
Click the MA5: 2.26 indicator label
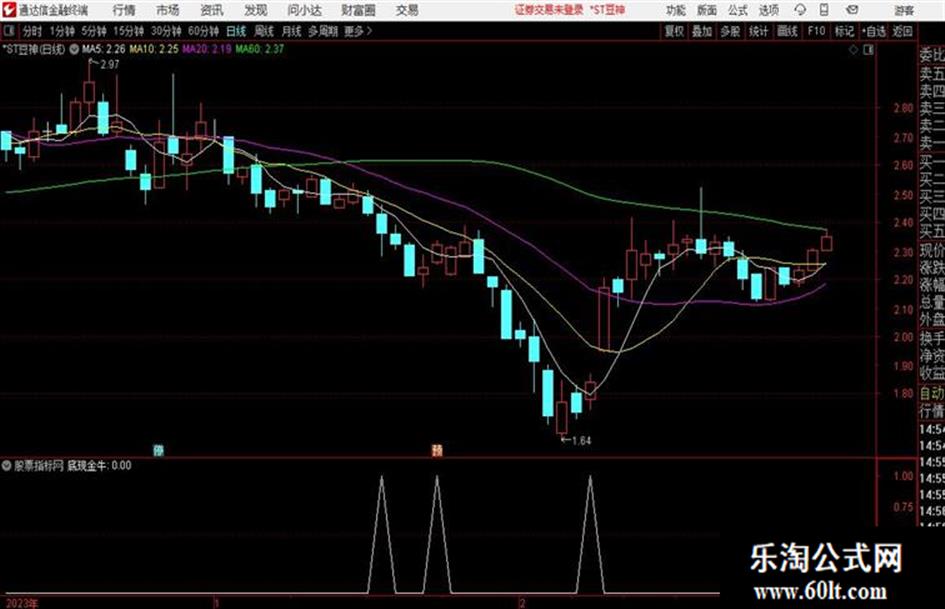click(x=104, y=49)
